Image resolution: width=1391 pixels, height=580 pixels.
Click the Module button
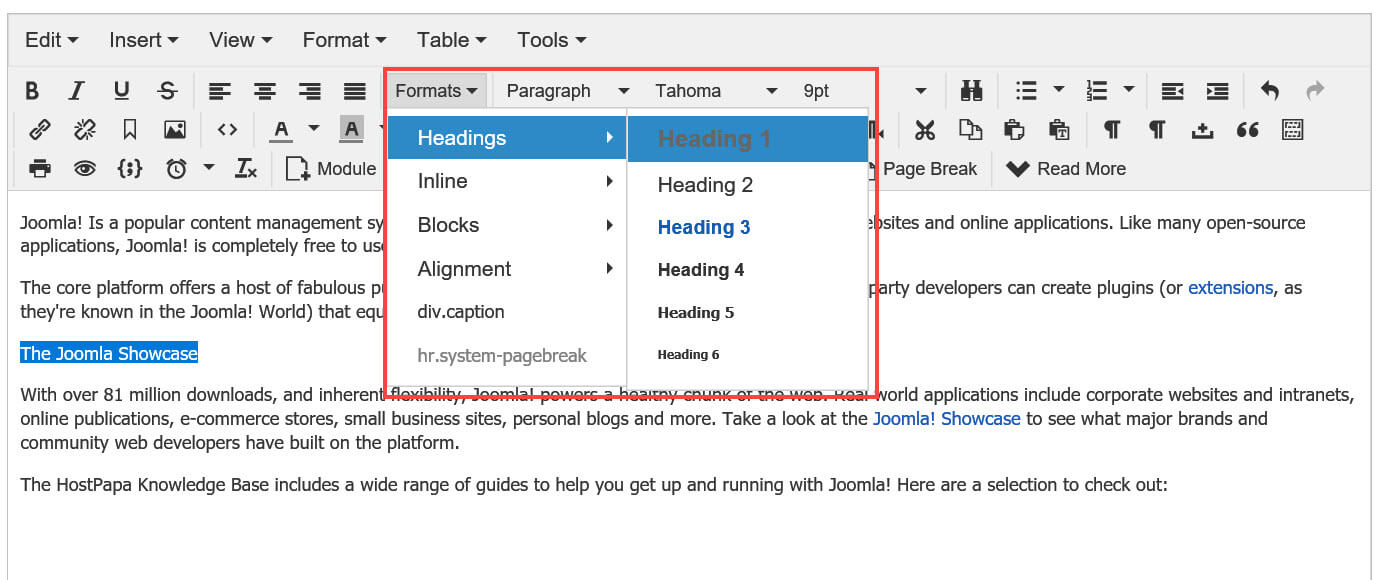pos(331,169)
